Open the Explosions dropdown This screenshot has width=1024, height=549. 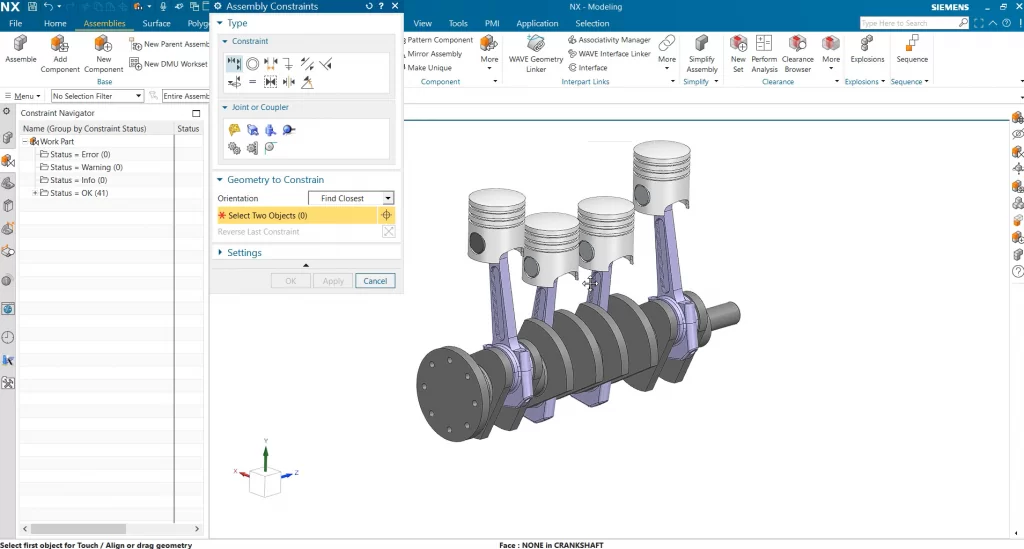865,82
